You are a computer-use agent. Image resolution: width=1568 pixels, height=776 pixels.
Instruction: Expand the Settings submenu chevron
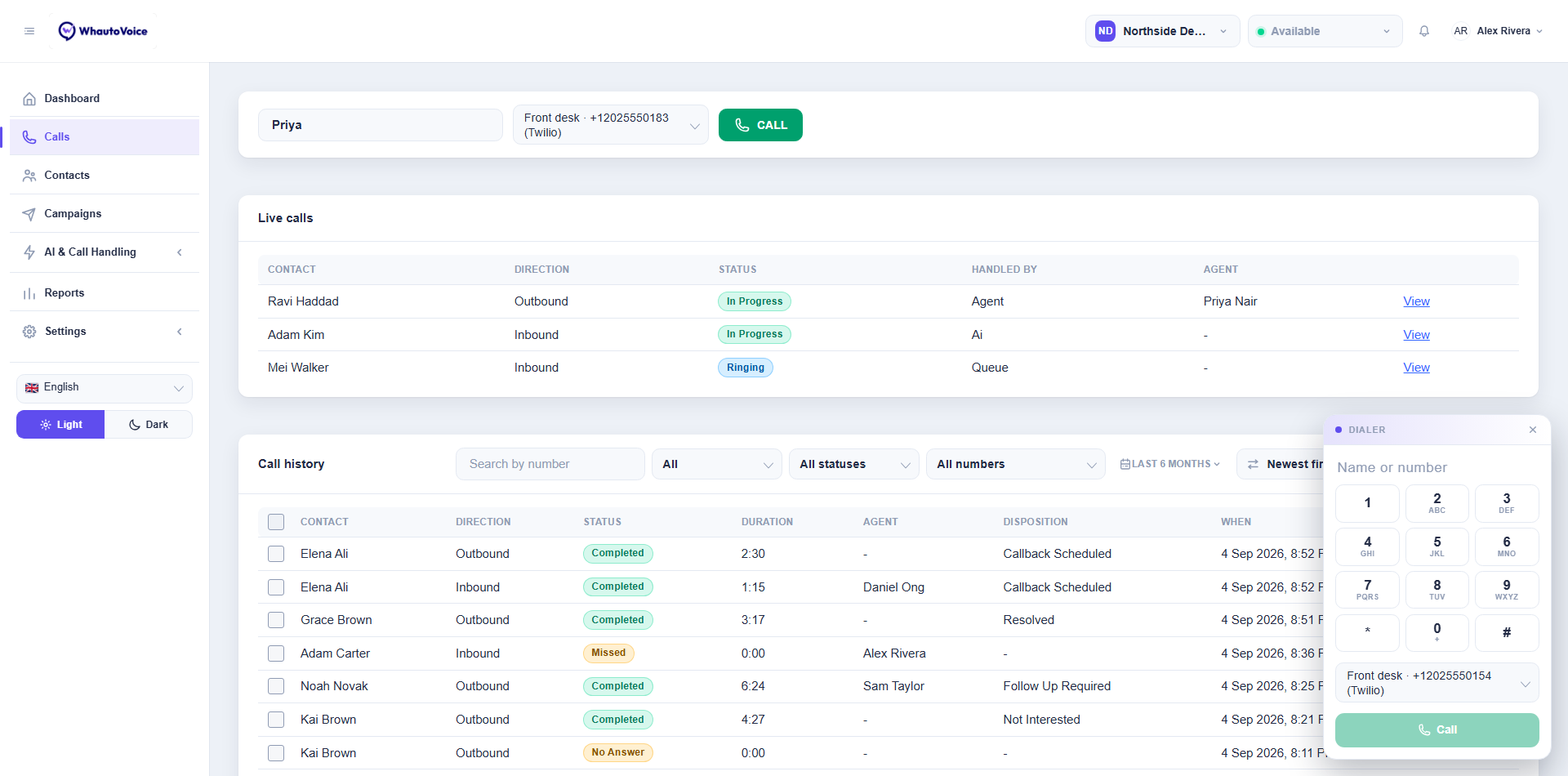(180, 332)
